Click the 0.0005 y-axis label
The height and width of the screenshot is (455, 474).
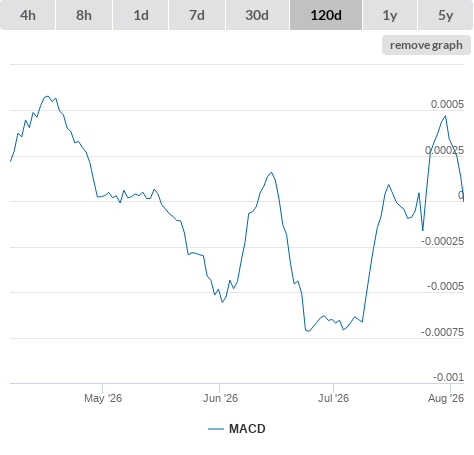447,104
